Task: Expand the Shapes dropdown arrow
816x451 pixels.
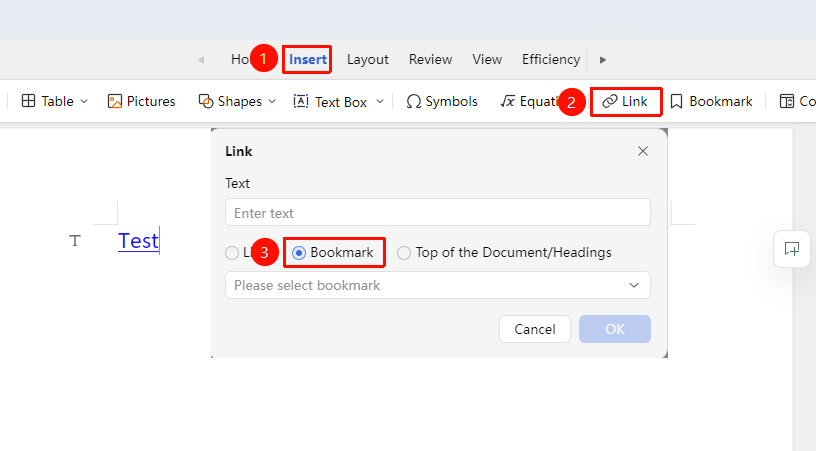Action: pyautogui.click(x=272, y=101)
